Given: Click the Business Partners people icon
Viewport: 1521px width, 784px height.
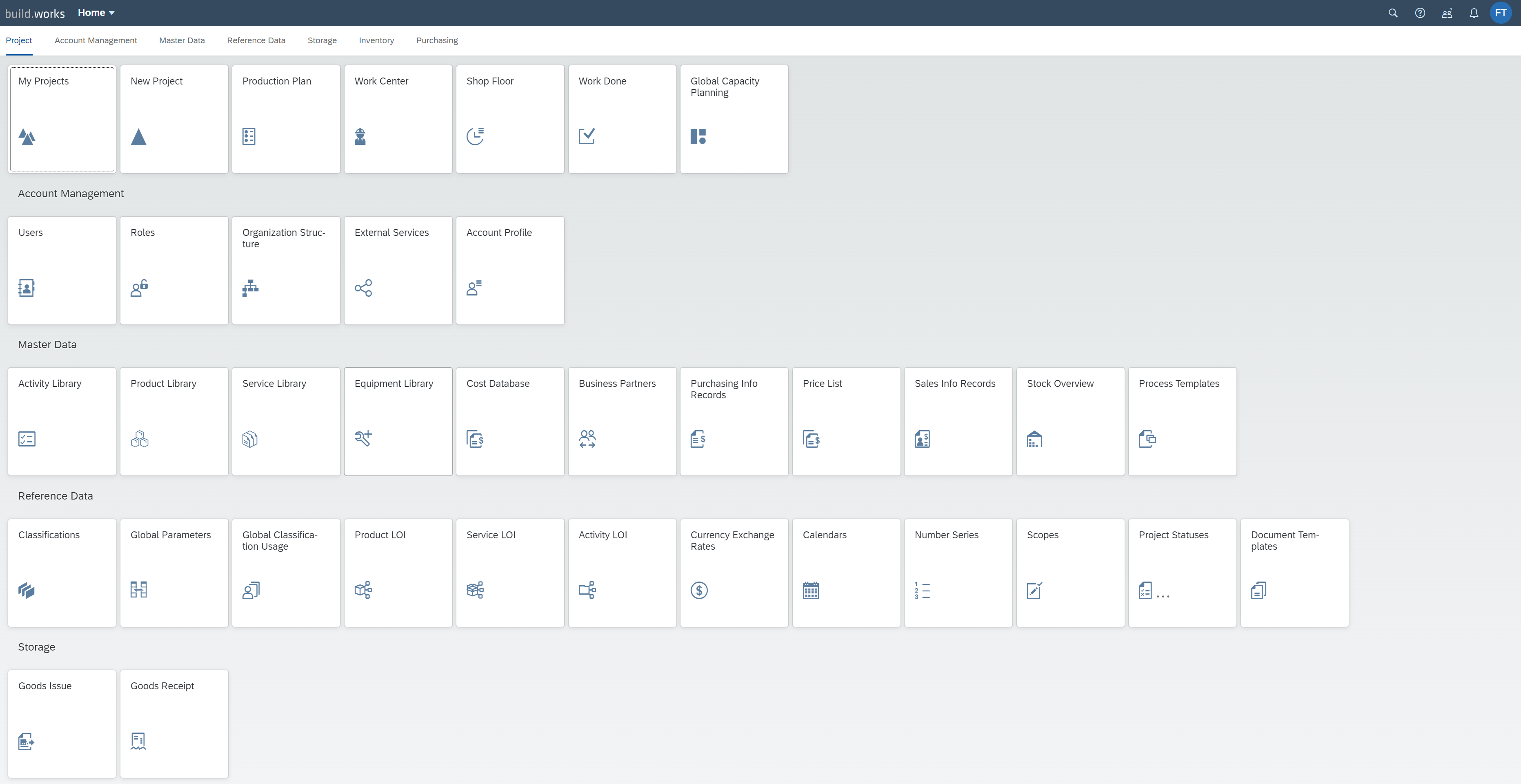Looking at the screenshot, I should (587, 439).
